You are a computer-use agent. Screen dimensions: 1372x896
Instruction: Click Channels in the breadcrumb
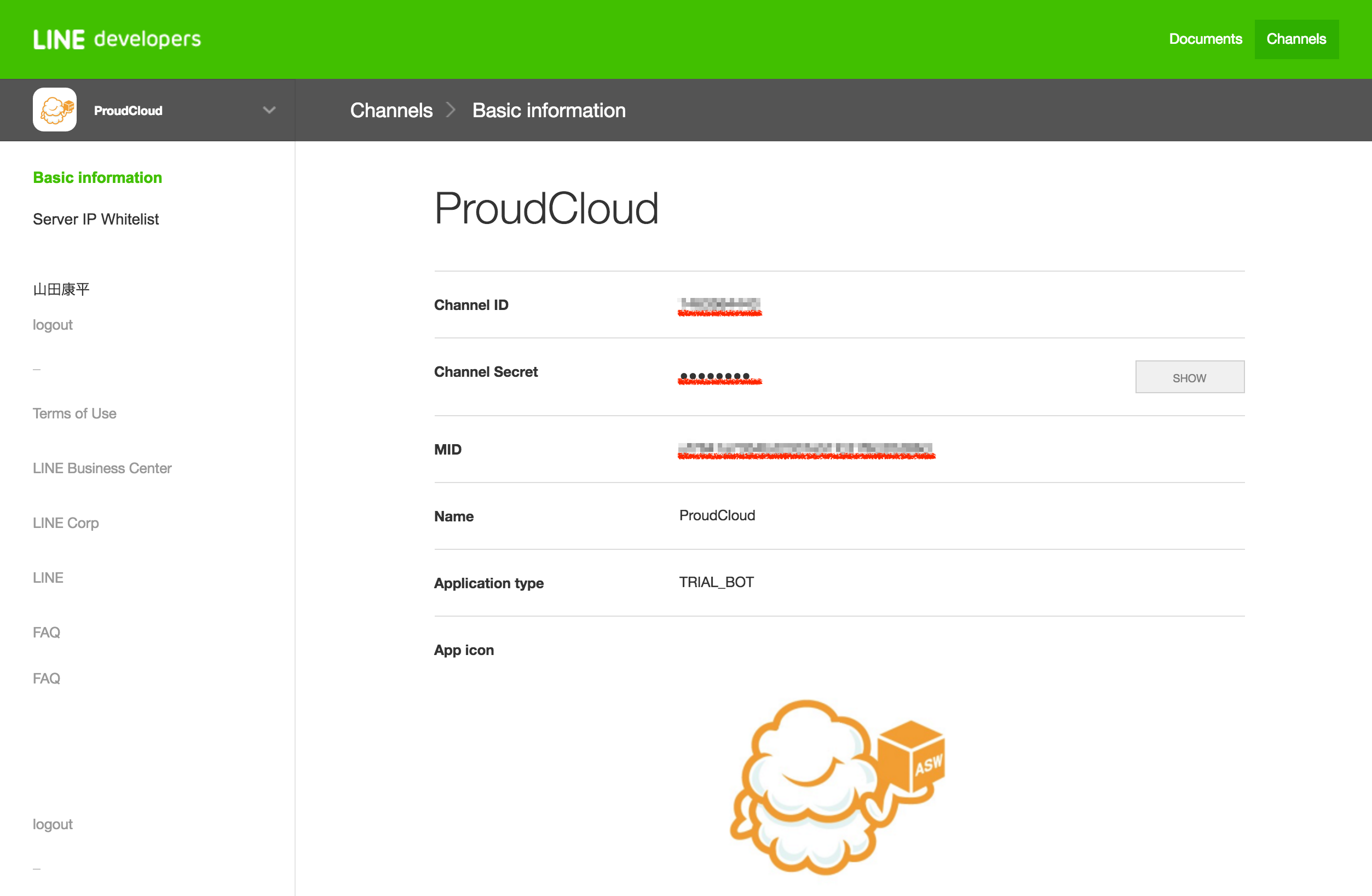click(x=391, y=110)
